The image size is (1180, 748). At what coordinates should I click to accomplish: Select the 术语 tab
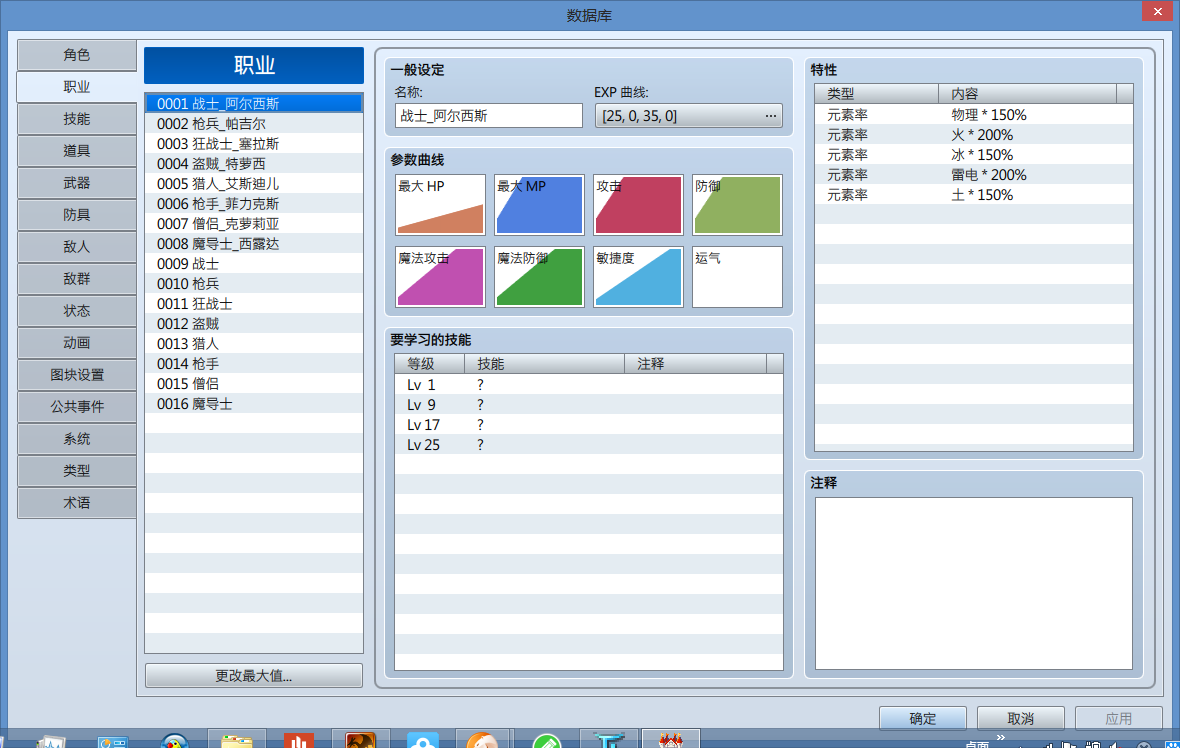click(x=77, y=503)
